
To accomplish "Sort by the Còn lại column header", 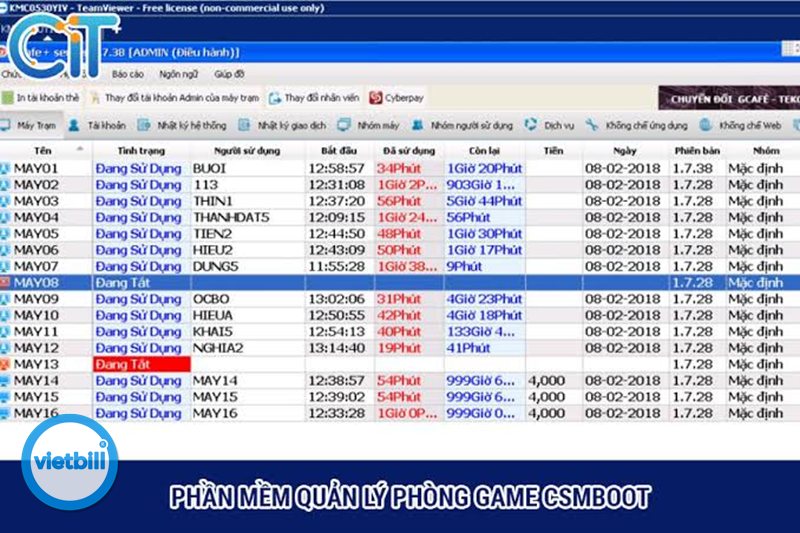I will click(x=484, y=150).
